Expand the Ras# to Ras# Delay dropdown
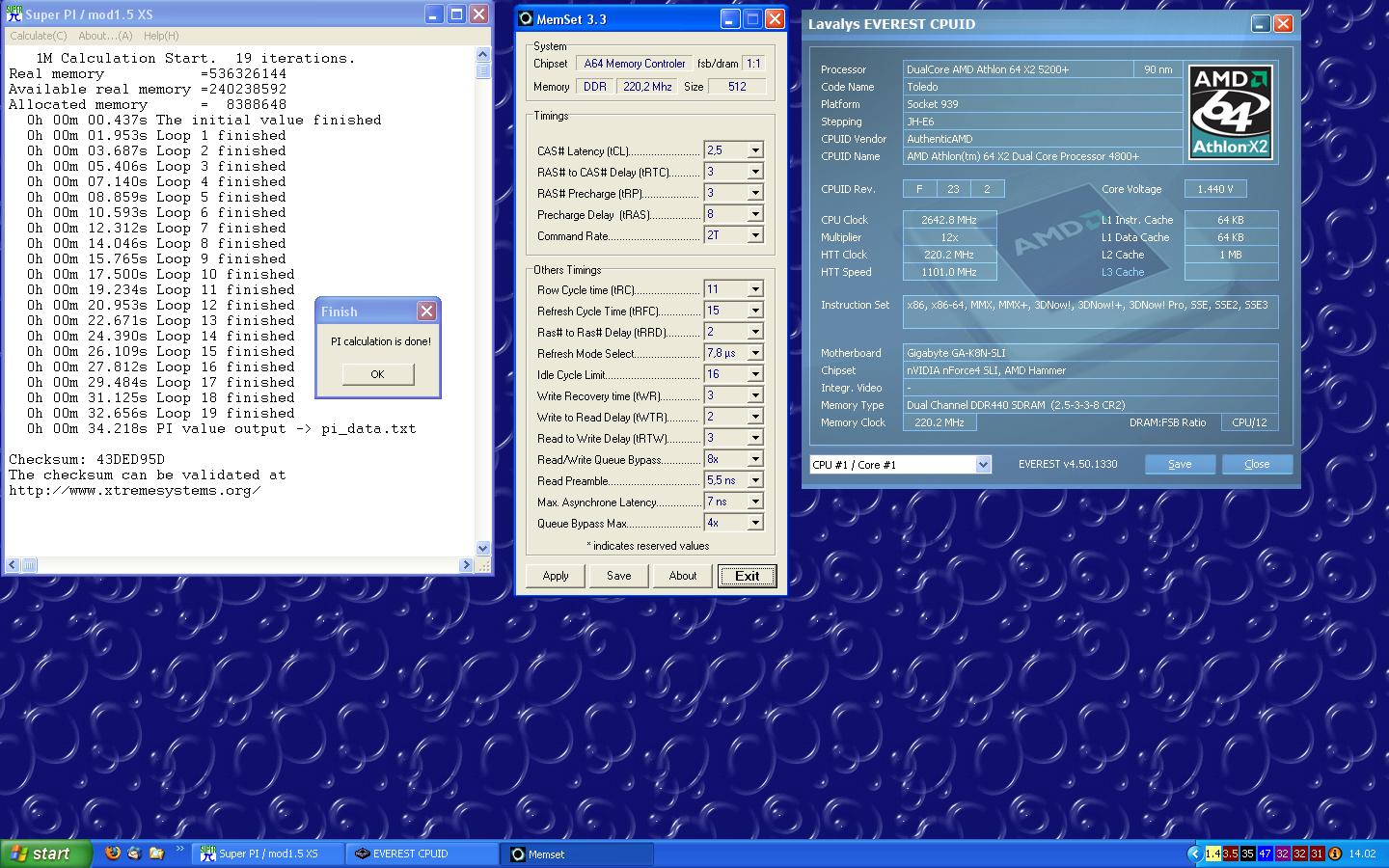1389x868 pixels. click(x=755, y=332)
